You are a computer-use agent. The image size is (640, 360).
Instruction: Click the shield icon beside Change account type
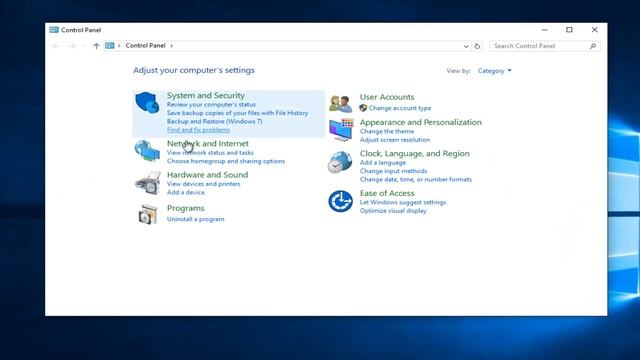(x=363, y=108)
